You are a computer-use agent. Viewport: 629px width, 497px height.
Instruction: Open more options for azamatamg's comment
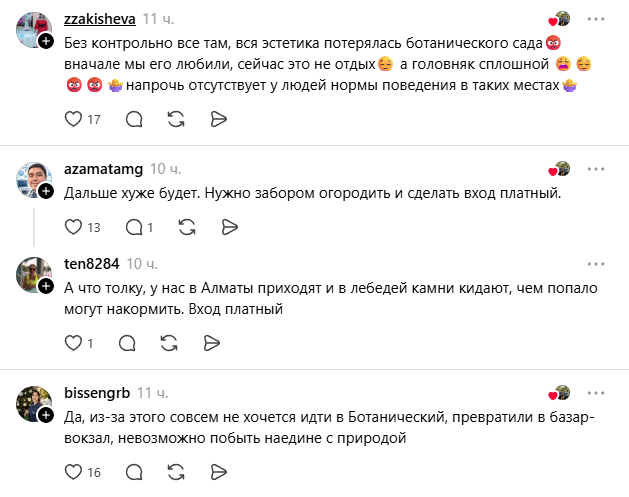(x=596, y=169)
